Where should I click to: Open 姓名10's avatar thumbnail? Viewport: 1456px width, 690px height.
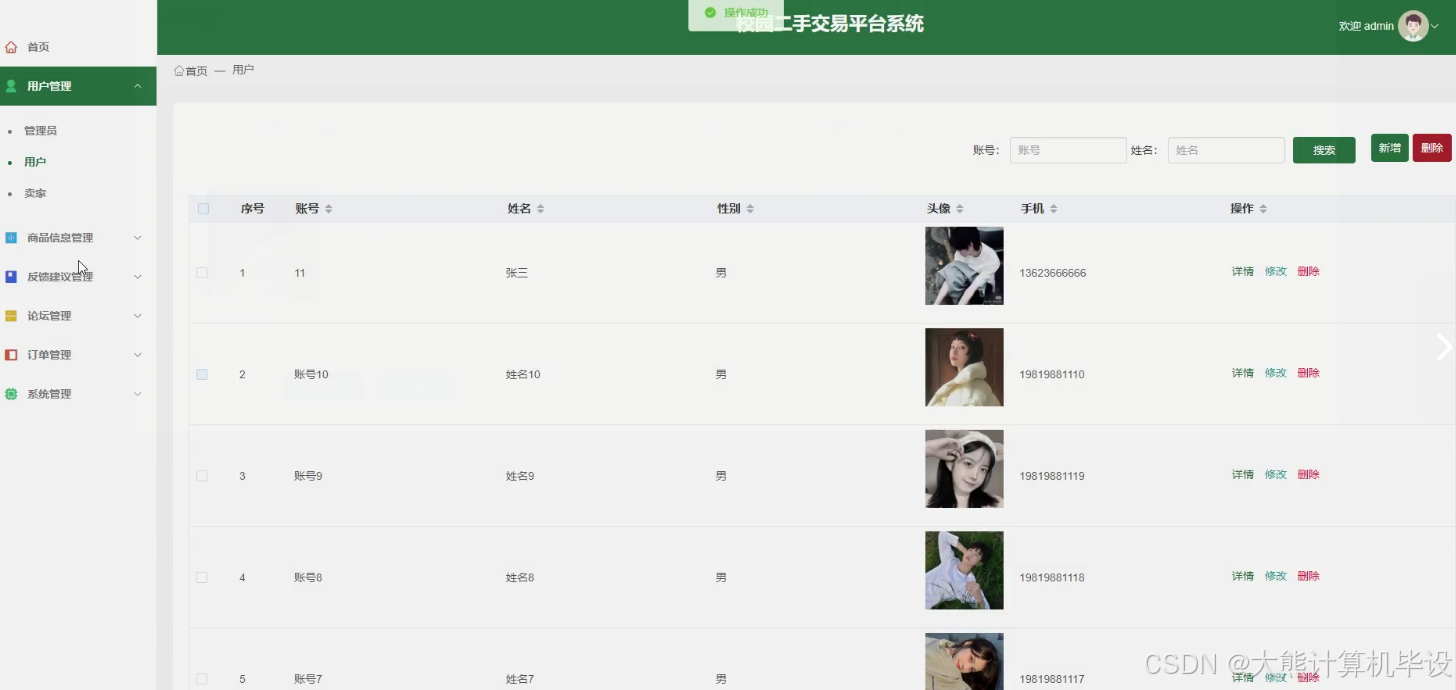[964, 367]
